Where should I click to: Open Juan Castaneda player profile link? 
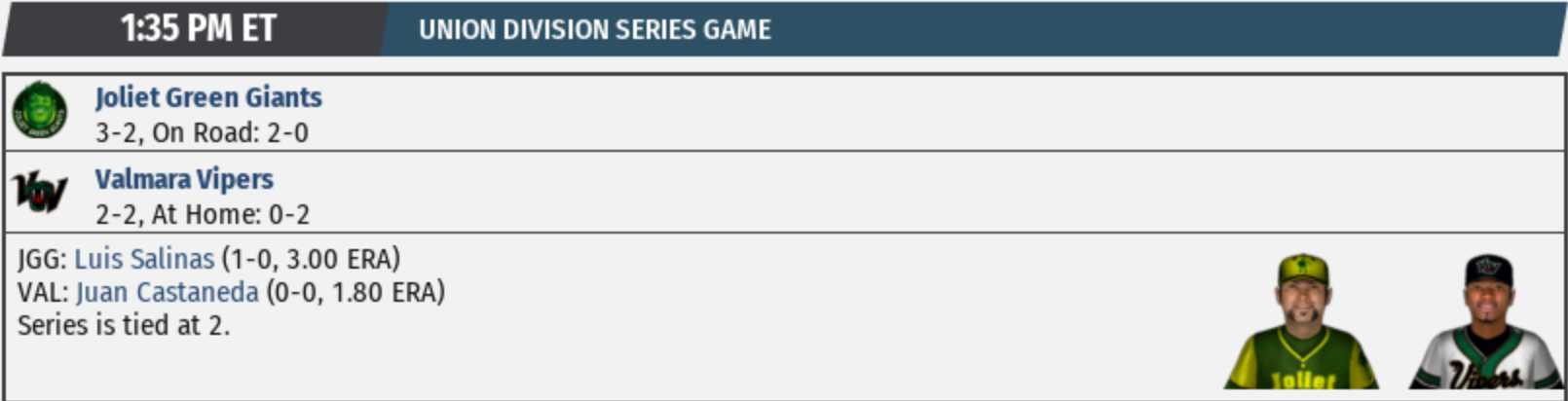click(x=168, y=292)
